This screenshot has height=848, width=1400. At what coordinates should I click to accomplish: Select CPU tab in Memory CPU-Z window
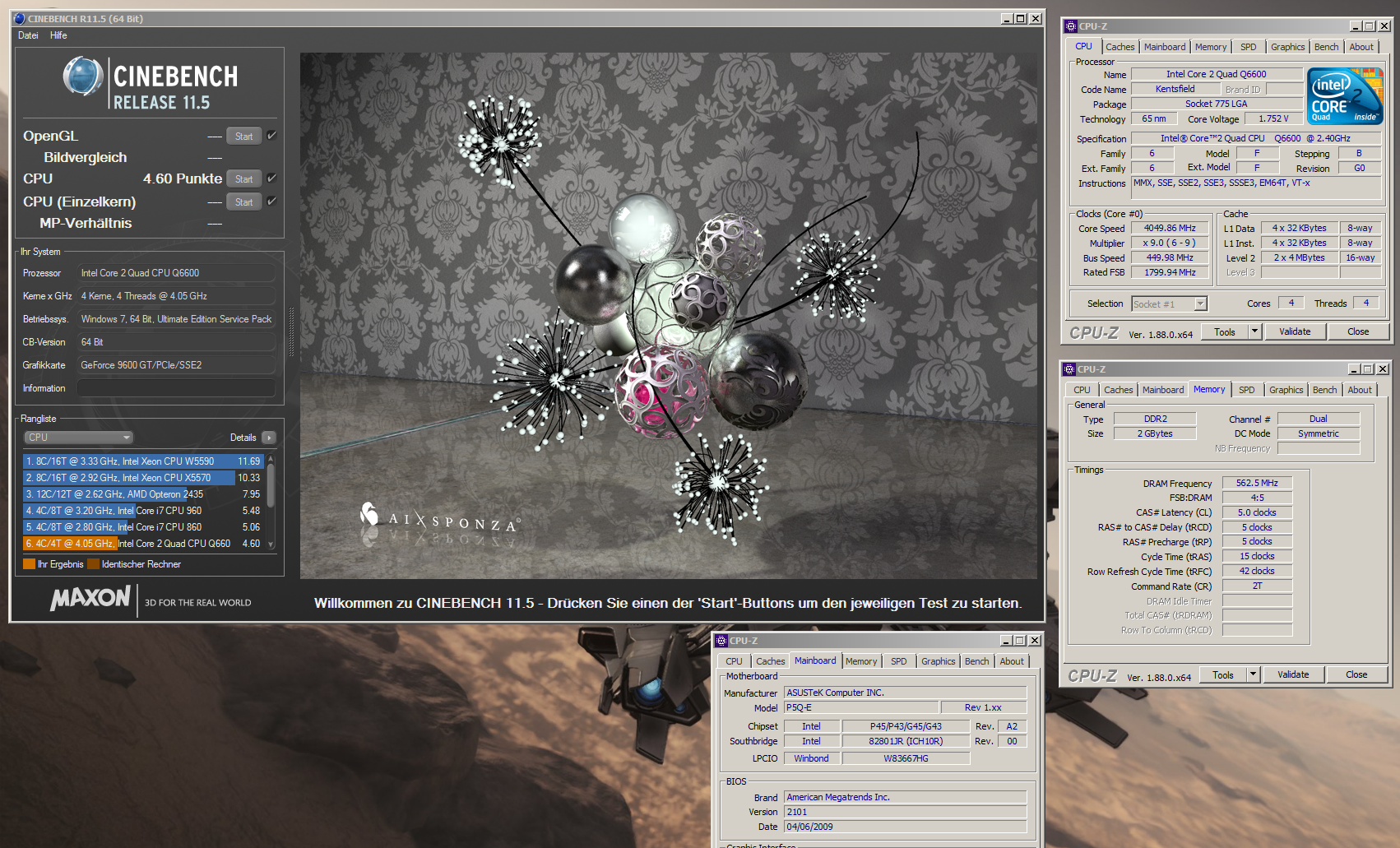pos(1082,390)
